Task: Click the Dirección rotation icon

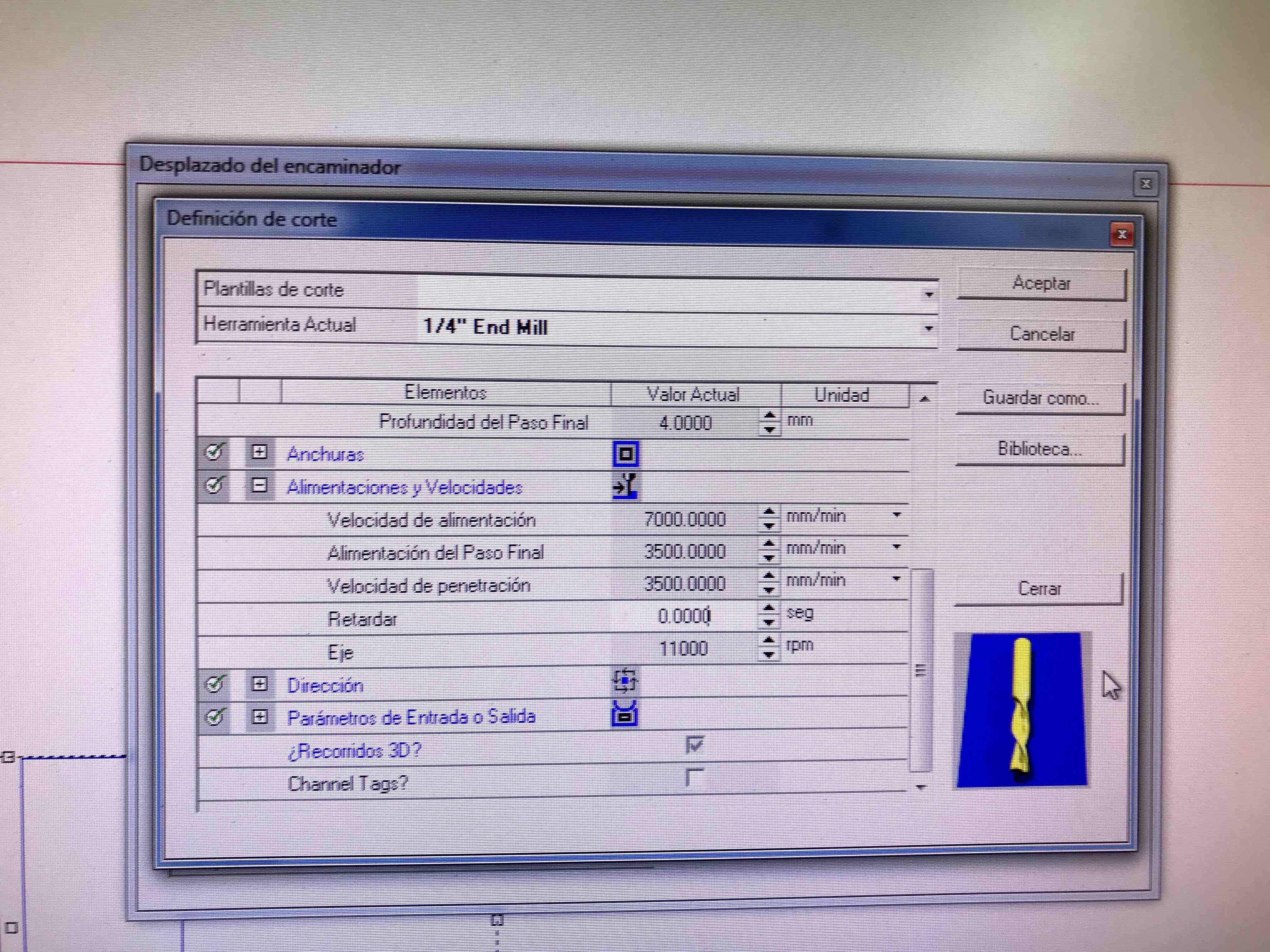Action: click(x=625, y=681)
